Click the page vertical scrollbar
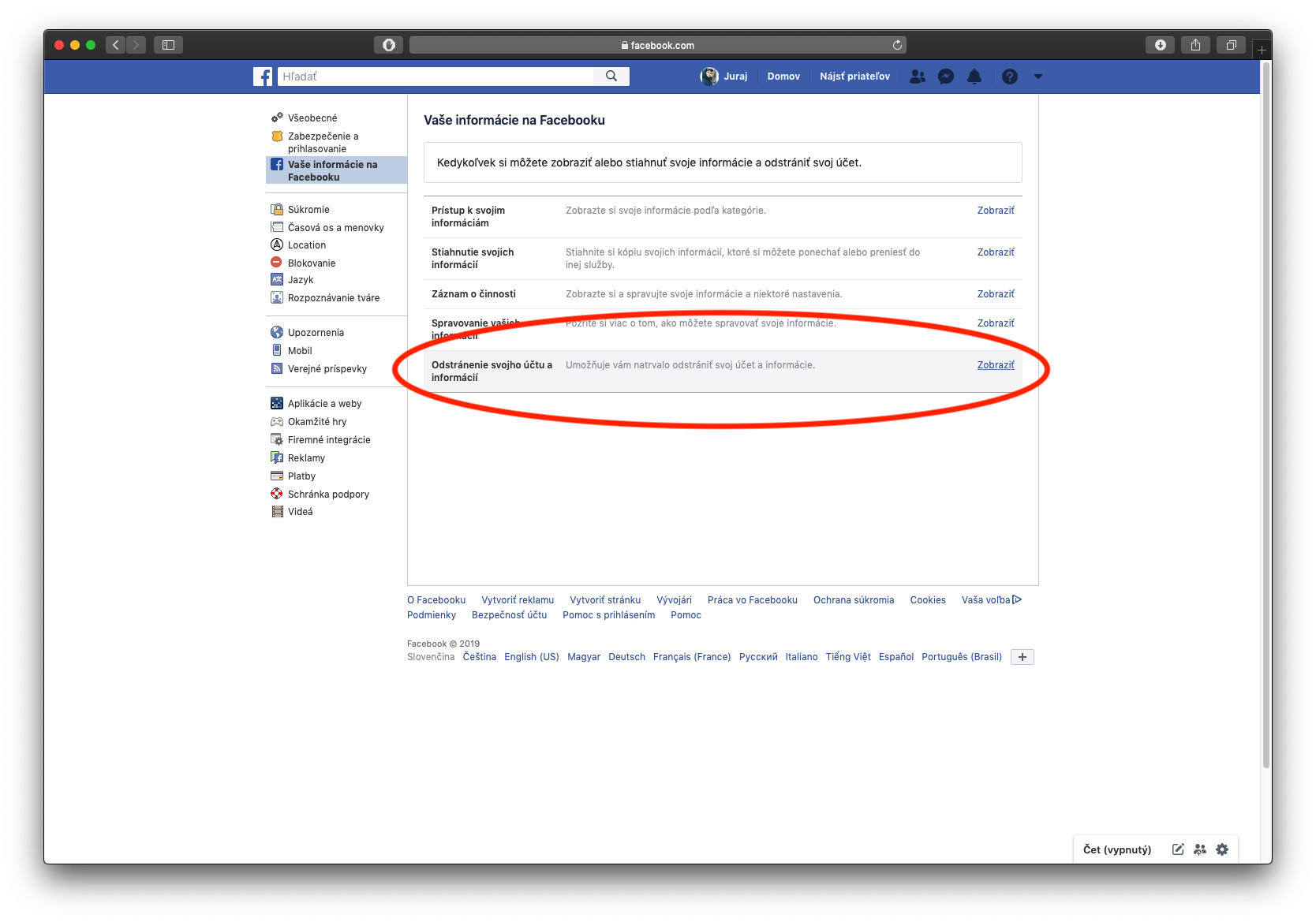This screenshot has width=1316, height=922. (x=1266, y=415)
